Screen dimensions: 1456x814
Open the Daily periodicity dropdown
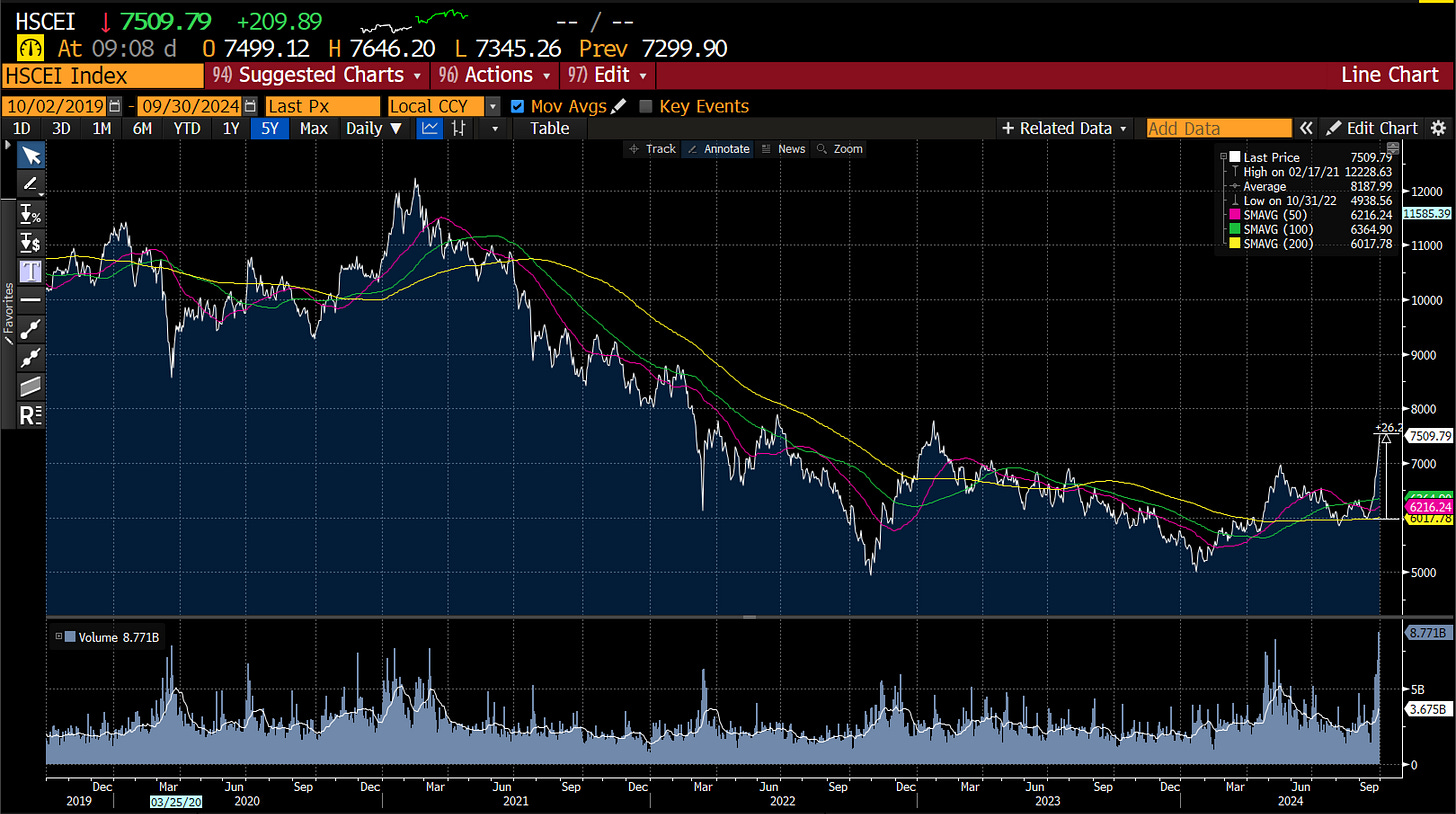pyautogui.click(x=374, y=128)
